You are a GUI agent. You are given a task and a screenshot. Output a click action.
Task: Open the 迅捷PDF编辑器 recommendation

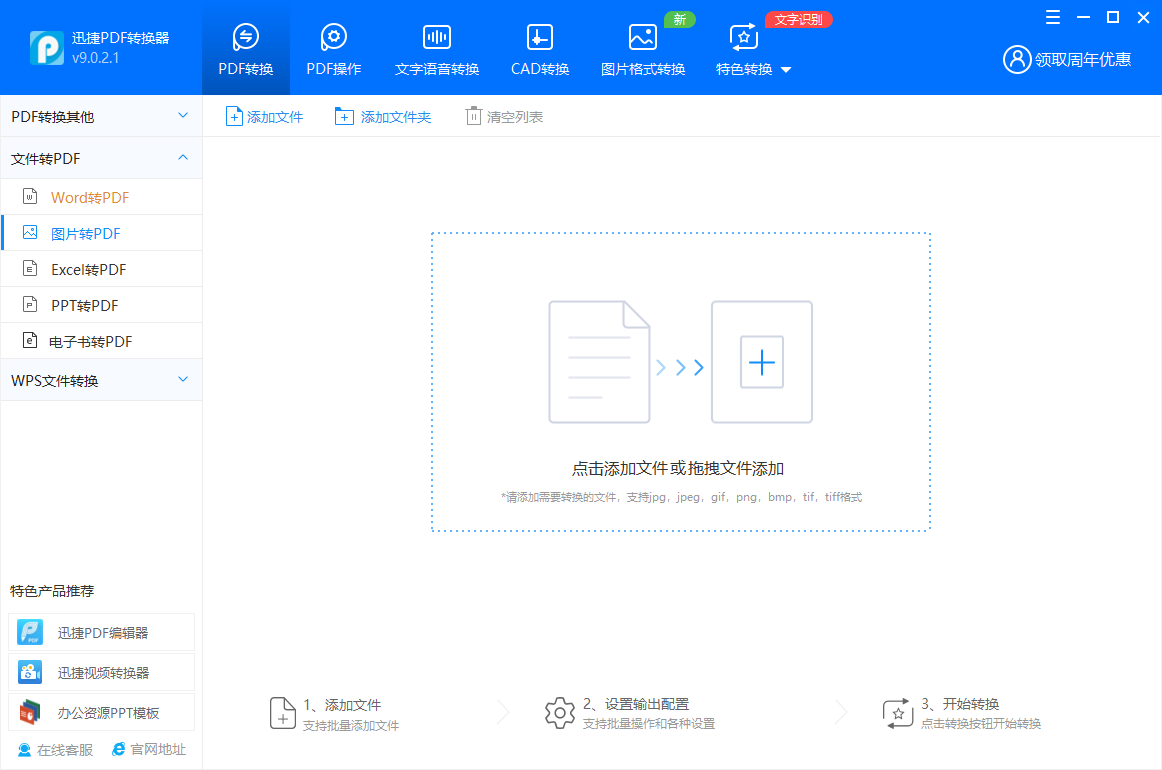pos(102,632)
